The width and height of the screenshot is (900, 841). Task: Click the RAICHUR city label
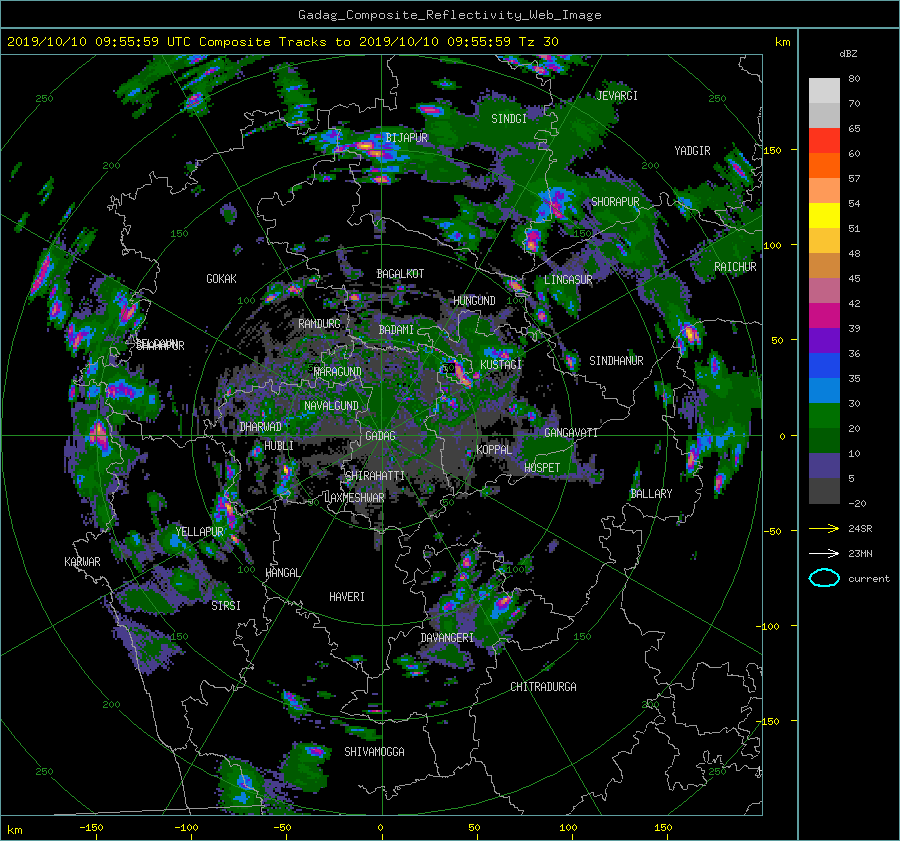point(735,267)
